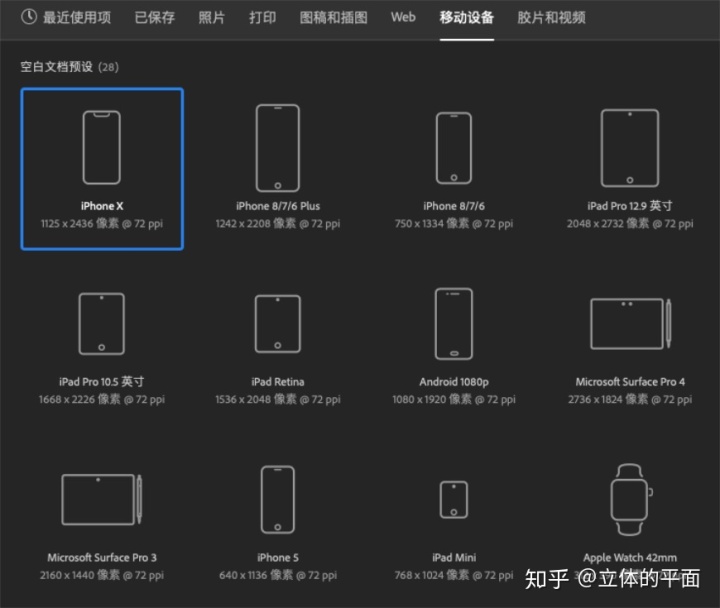The image size is (720, 608).
Task: Click the iPad Pro 12.9 英寸 label
Action: click(630, 206)
